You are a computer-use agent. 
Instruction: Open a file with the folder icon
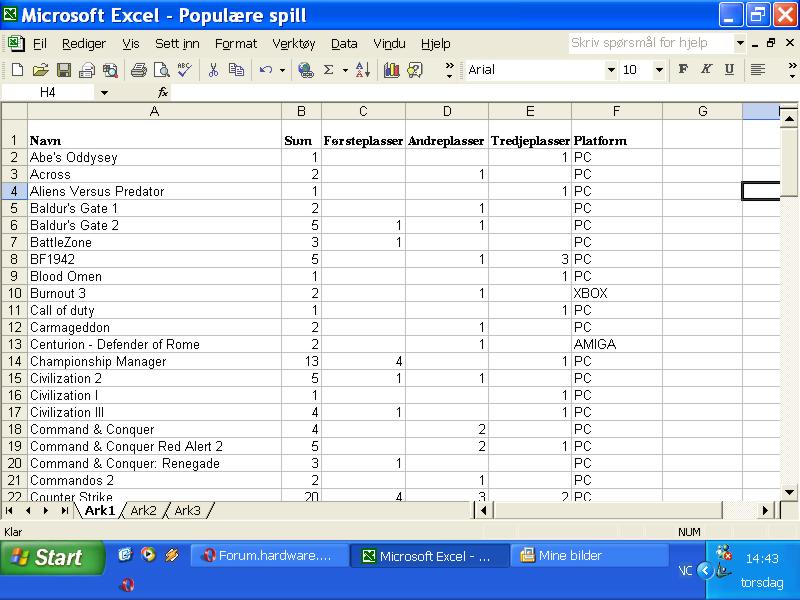click(x=40, y=70)
